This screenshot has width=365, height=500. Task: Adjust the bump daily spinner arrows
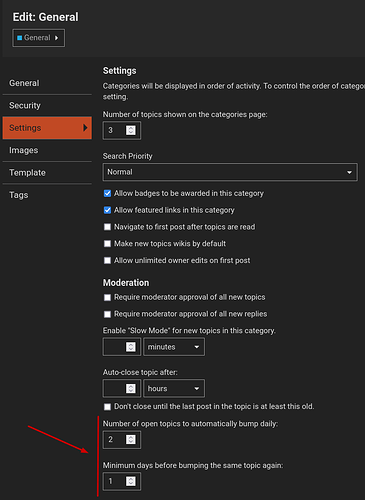click(x=131, y=440)
